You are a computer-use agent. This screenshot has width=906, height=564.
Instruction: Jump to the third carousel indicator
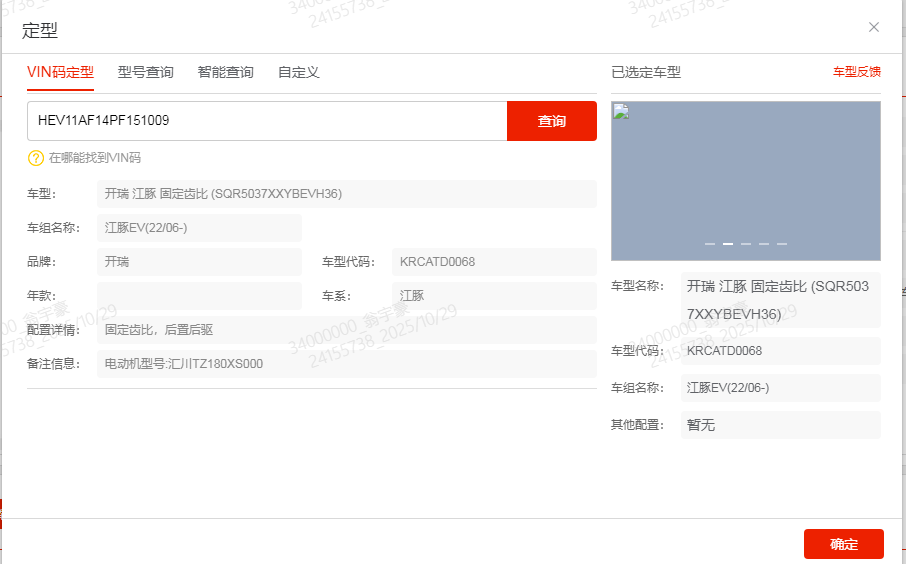tap(746, 244)
